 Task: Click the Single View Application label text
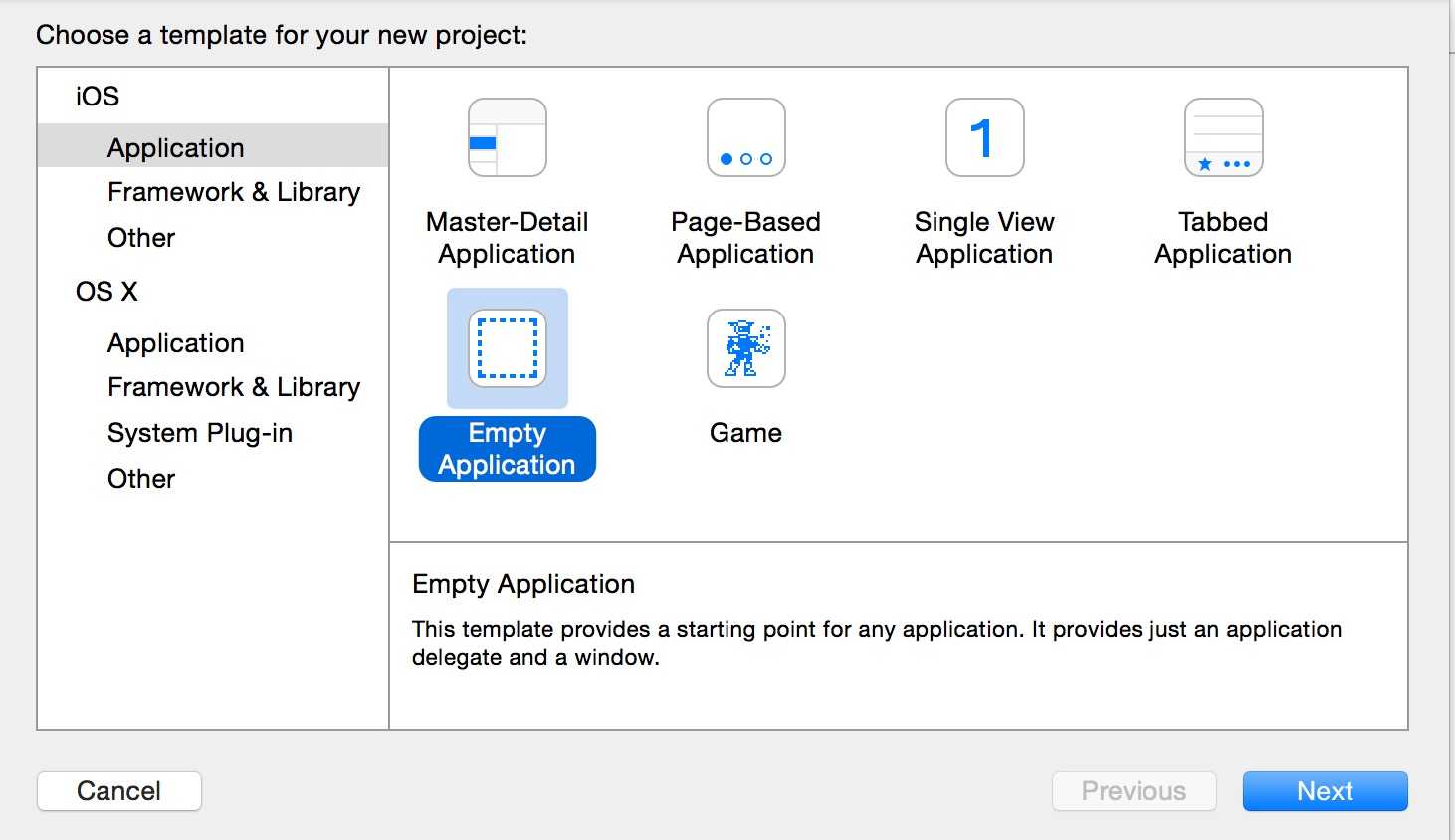985,238
